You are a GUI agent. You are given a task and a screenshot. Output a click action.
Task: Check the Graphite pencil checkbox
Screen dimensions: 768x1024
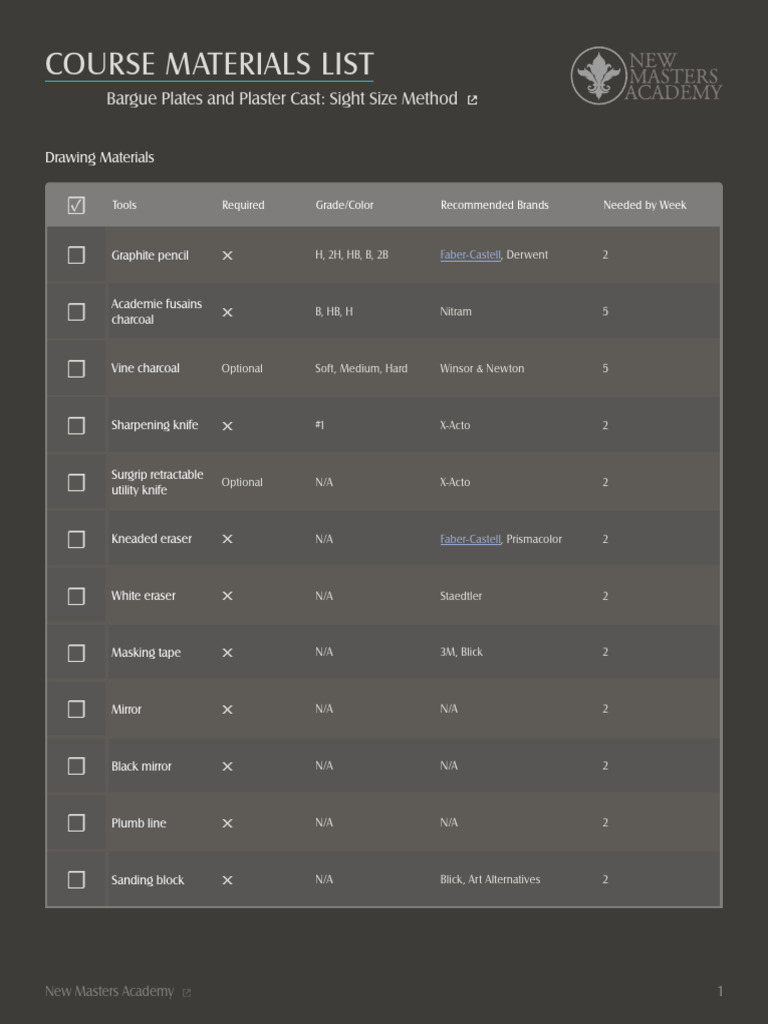(x=76, y=256)
